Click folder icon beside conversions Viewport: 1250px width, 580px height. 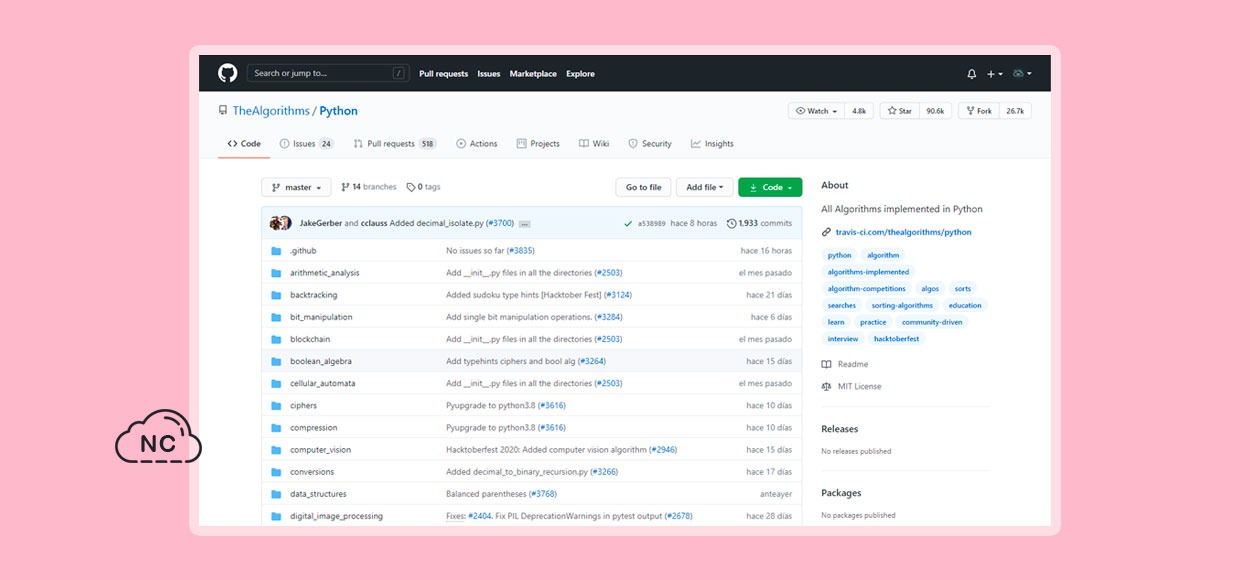tap(276, 472)
